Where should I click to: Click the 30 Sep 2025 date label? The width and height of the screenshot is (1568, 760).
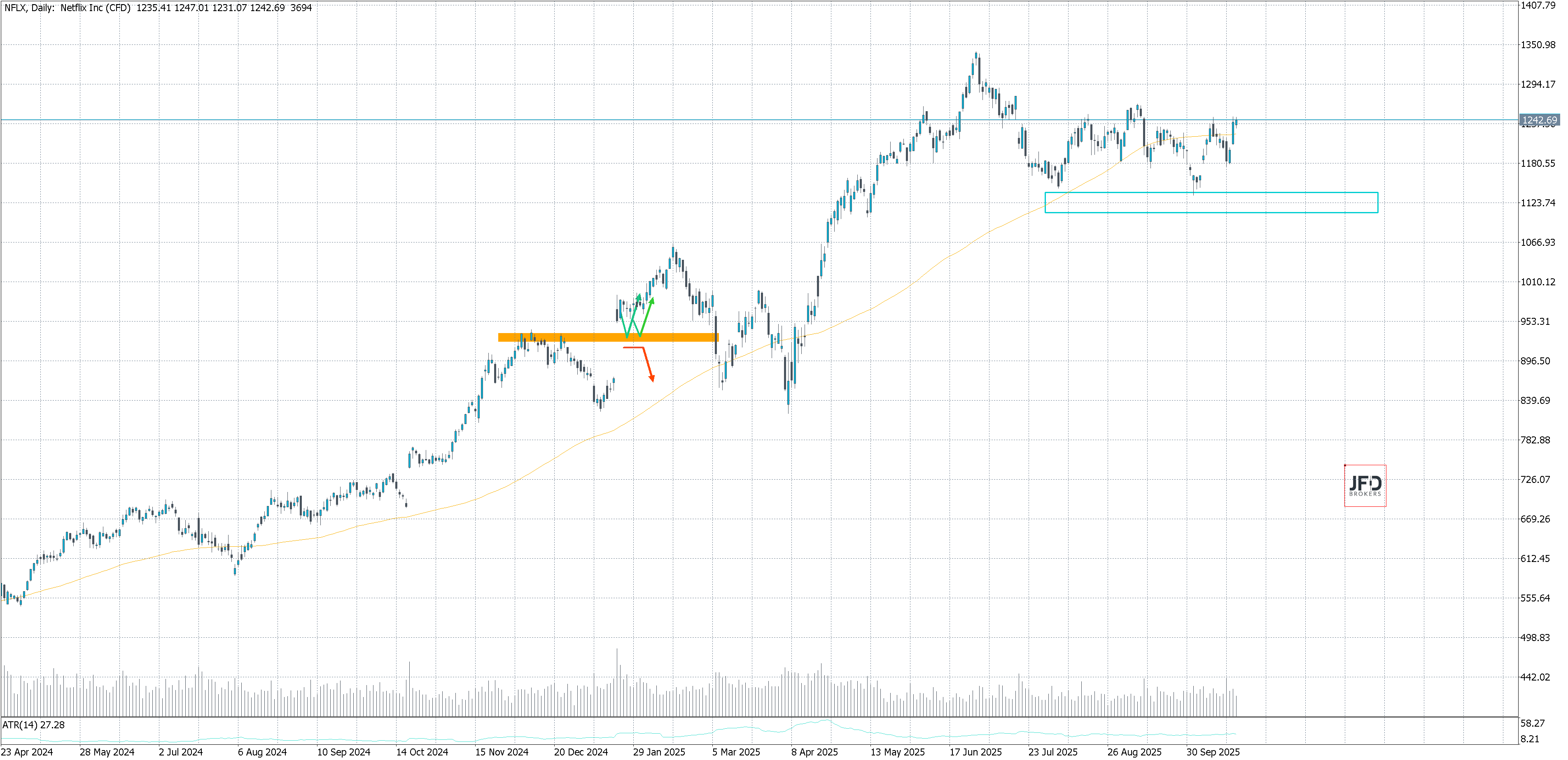click(x=1213, y=752)
